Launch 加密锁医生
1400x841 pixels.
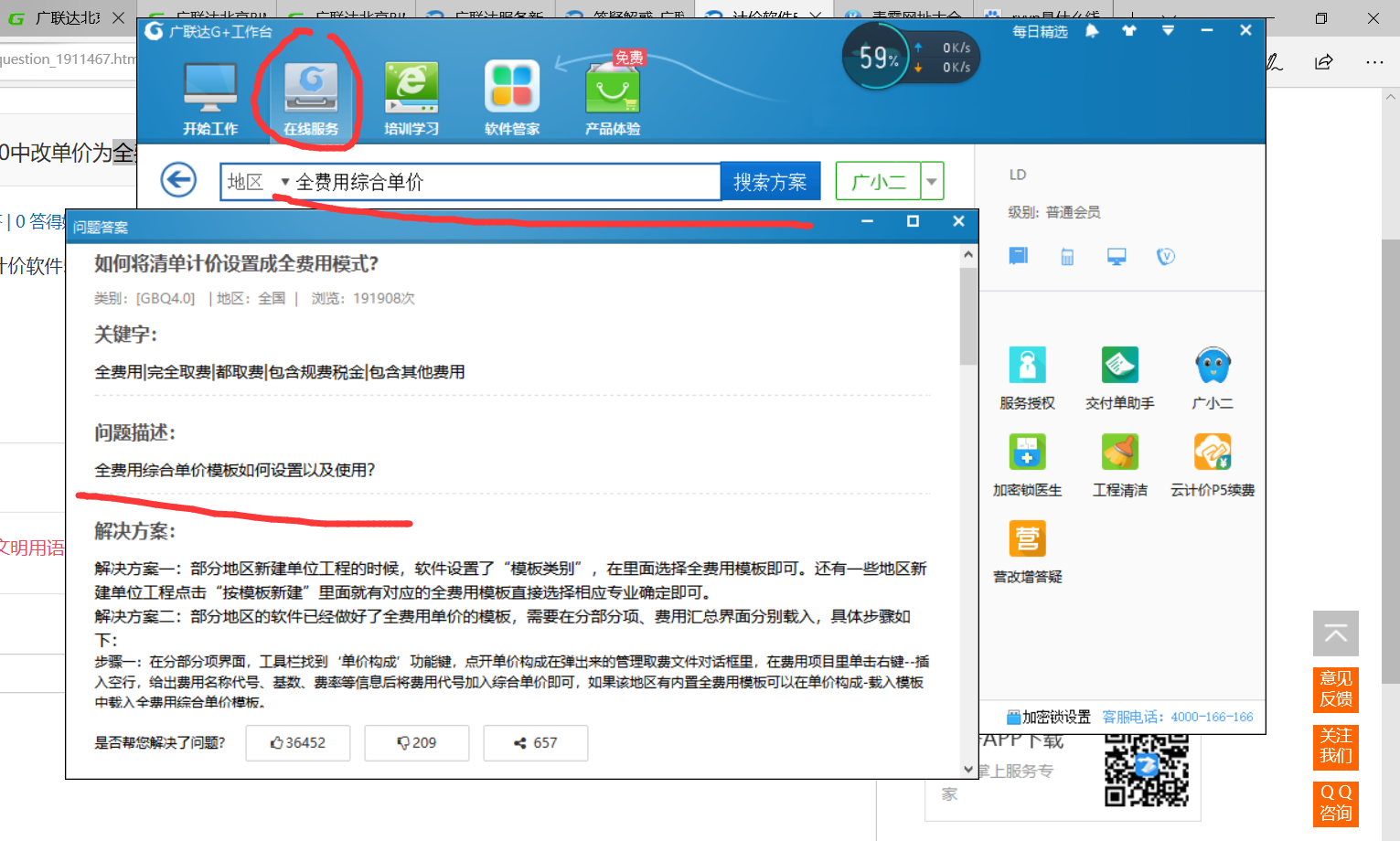pos(1027,465)
